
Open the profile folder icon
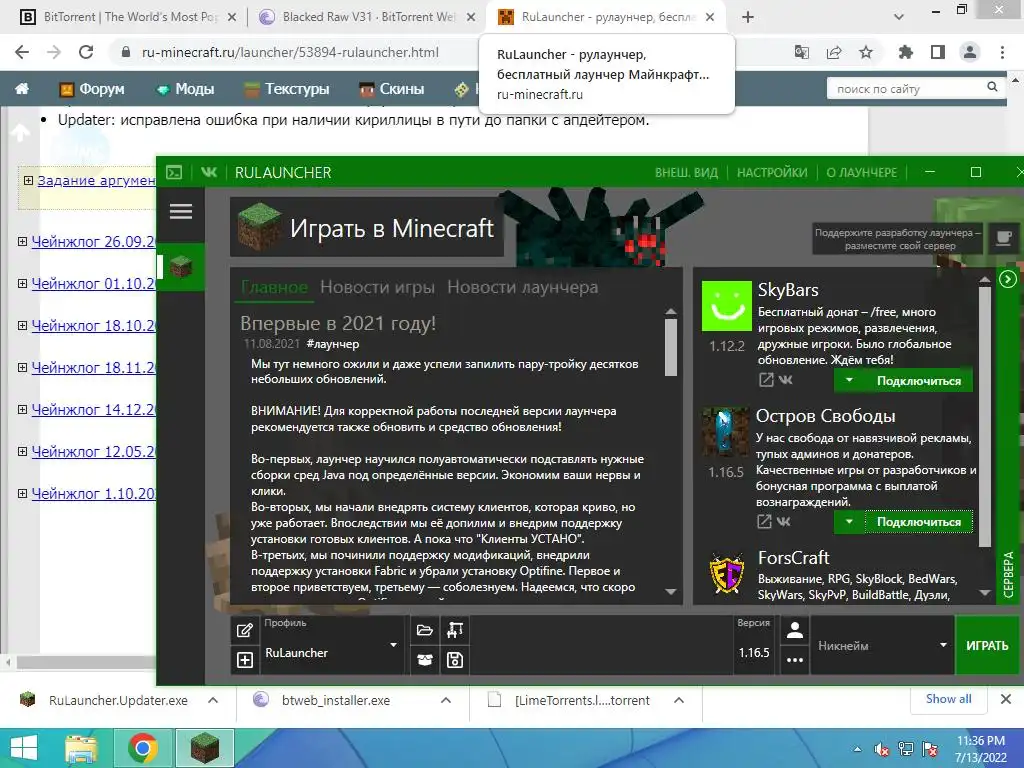tap(424, 630)
